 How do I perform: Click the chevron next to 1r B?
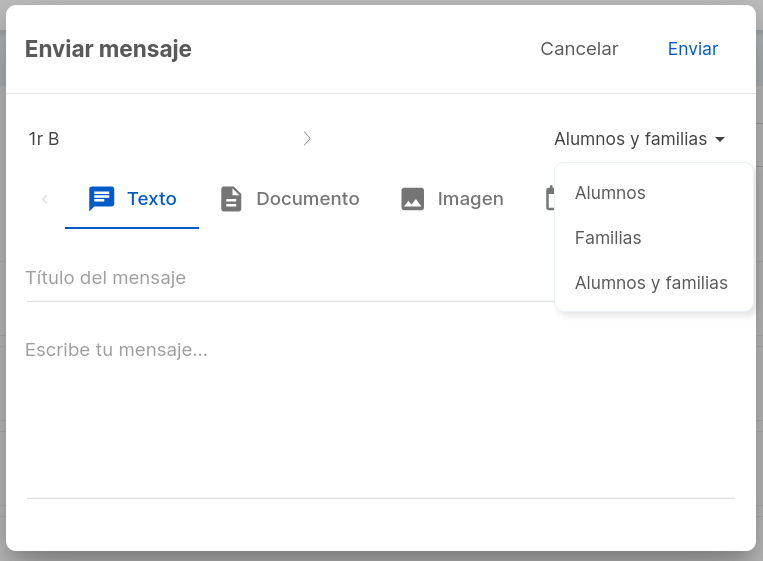click(307, 139)
